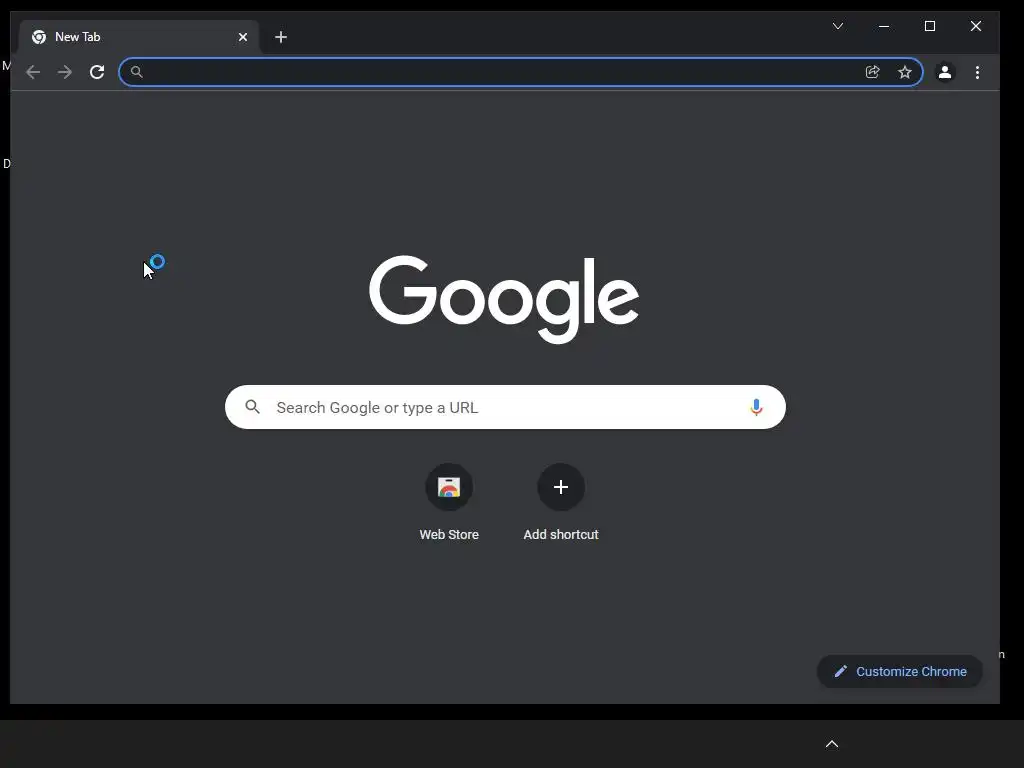Click the magnifier icon in the Google search box

[253, 407]
